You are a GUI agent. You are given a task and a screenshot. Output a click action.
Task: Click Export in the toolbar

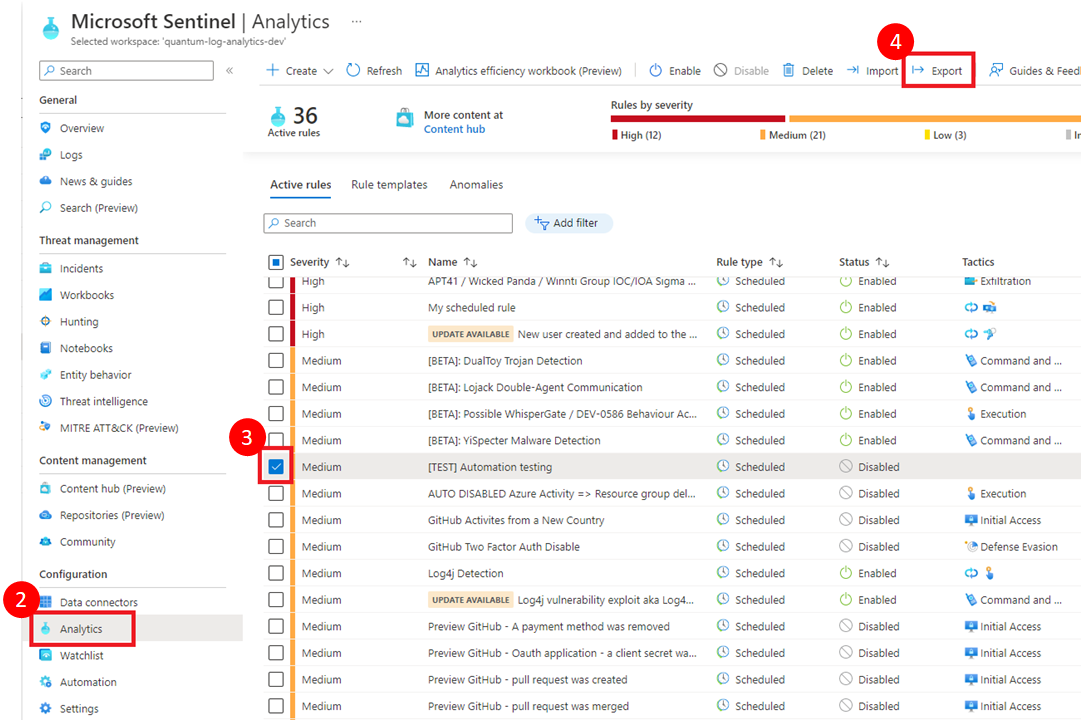(x=937, y=71)
